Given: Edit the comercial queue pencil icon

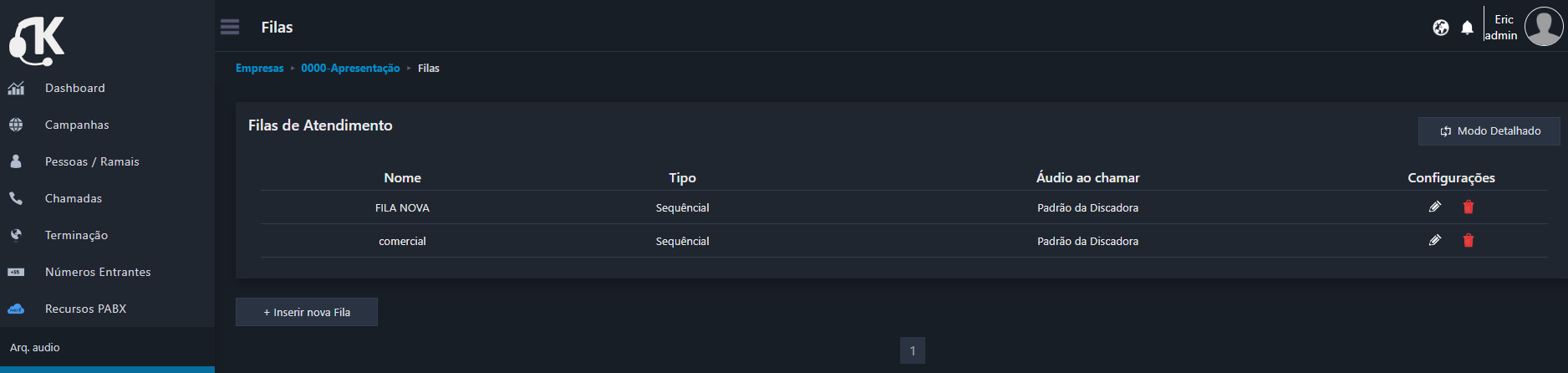Looking at the screenshot, I should tap(1435, 240).
